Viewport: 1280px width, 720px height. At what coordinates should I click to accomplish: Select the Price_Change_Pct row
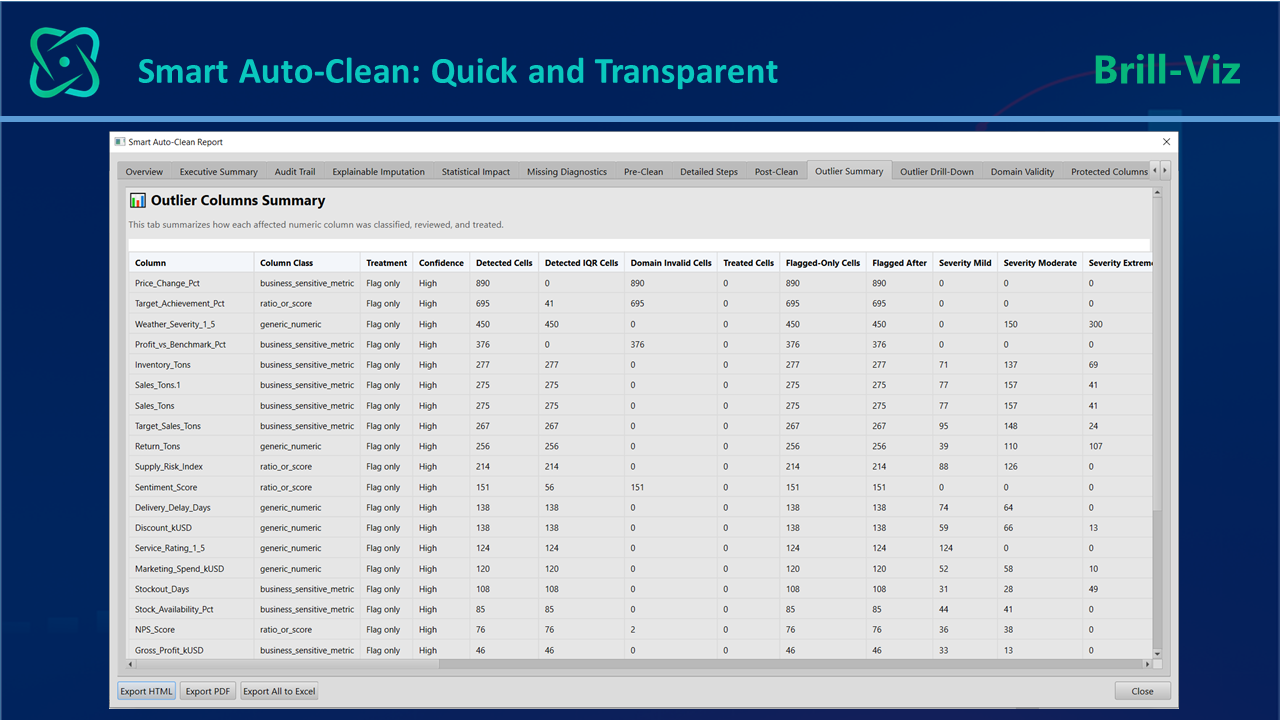pos(640,283)
